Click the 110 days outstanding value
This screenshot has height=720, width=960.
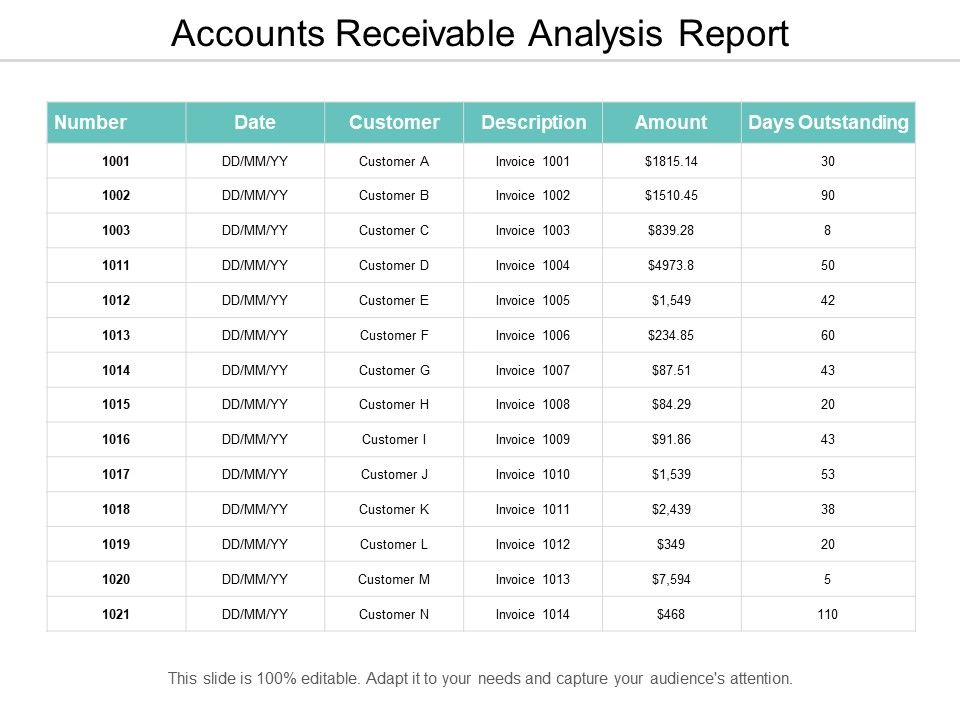coord(827,613)
